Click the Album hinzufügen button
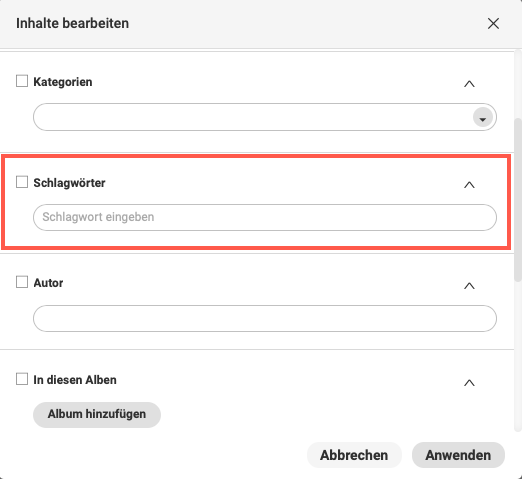This screenshot has width=522, height=479. tap(97, 414)
